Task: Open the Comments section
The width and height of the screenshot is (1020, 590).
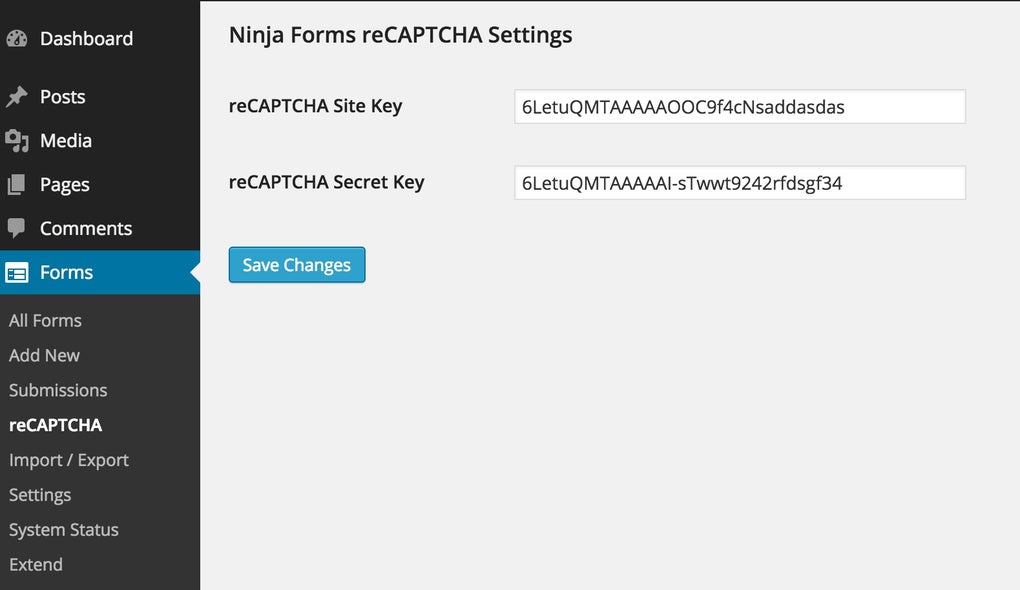Action: [x=85, y=228]
